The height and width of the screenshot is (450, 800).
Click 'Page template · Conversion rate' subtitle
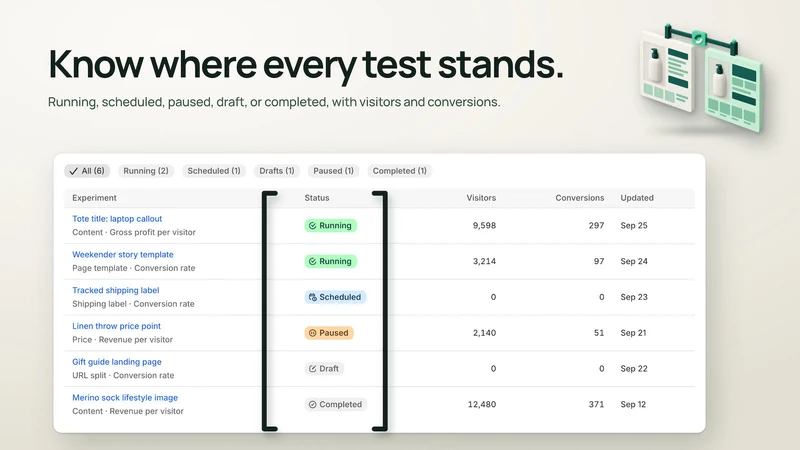click(x=134, y=268)
